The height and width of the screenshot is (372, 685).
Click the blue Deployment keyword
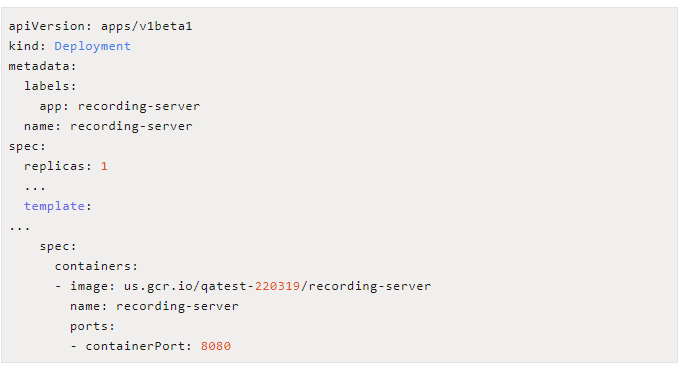(x=92, y=46)
